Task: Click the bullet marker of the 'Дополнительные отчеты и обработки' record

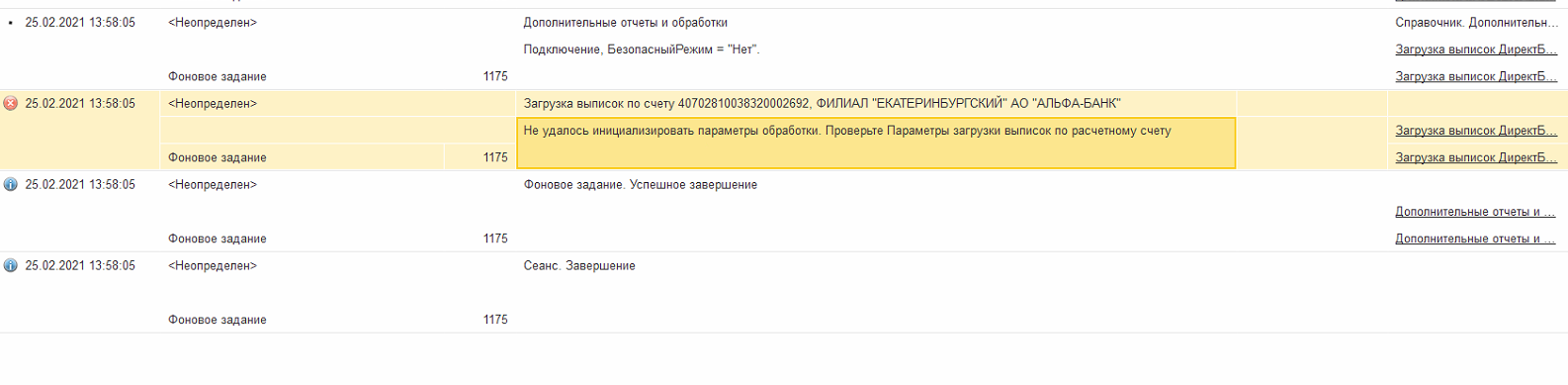Action: (11, 23)
